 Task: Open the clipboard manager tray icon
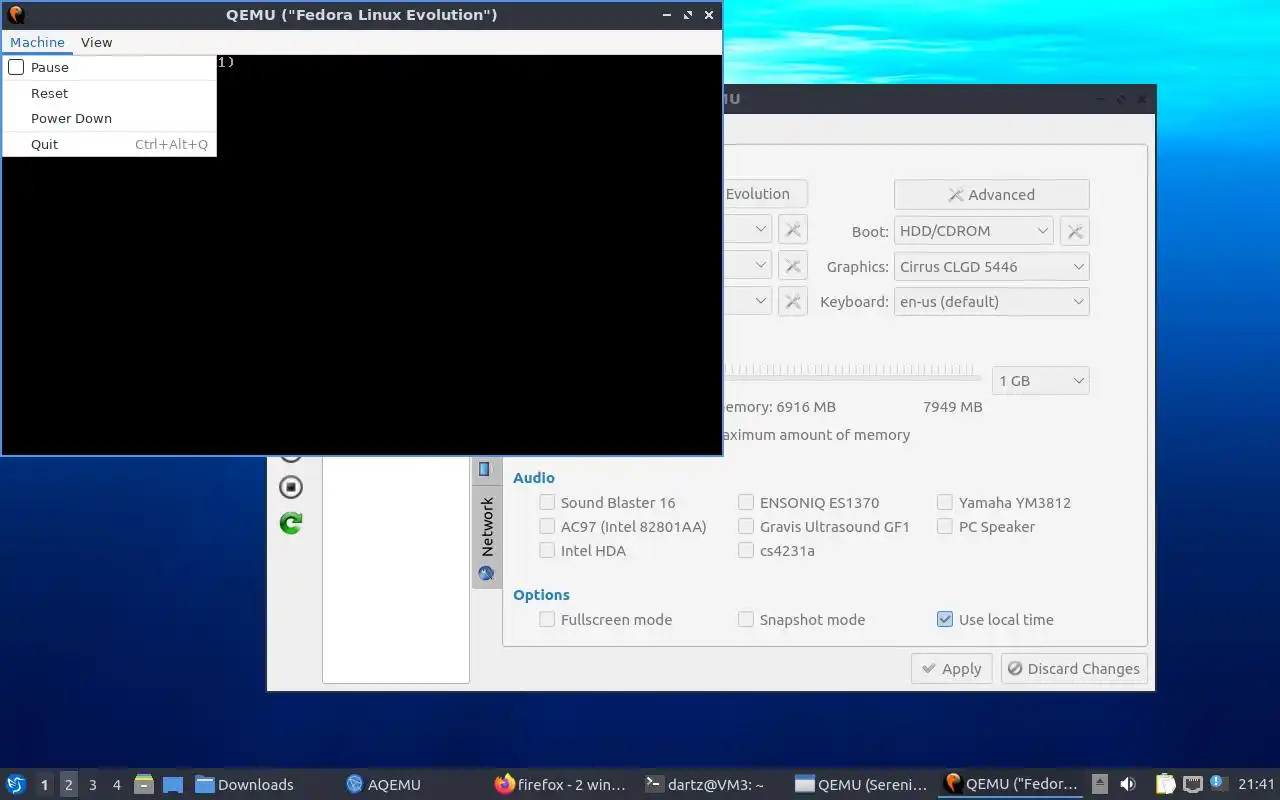1166,785
